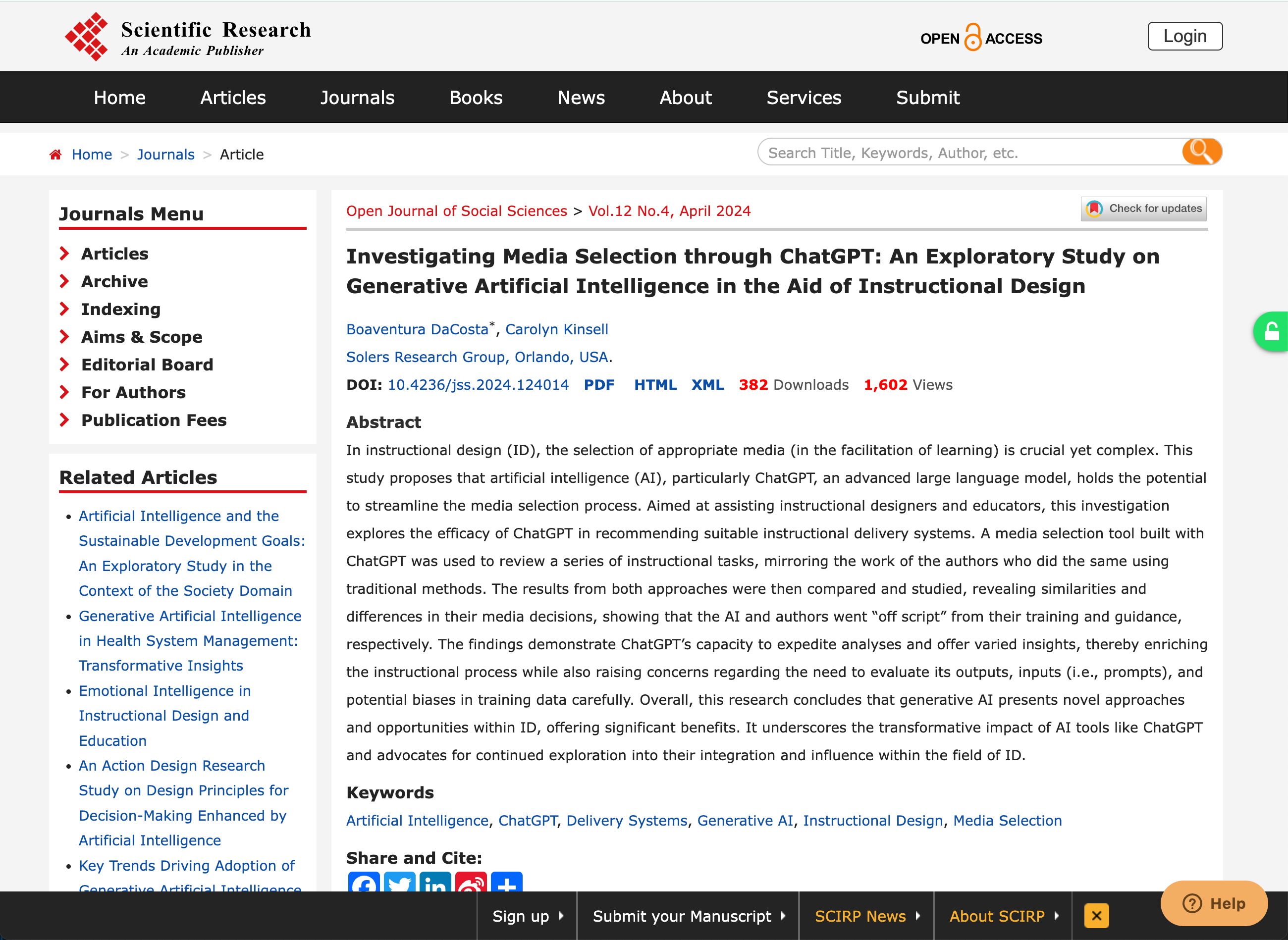Go to Journals breadcrumb link
The image size is (1288, 940).
[x=165, y=154]
